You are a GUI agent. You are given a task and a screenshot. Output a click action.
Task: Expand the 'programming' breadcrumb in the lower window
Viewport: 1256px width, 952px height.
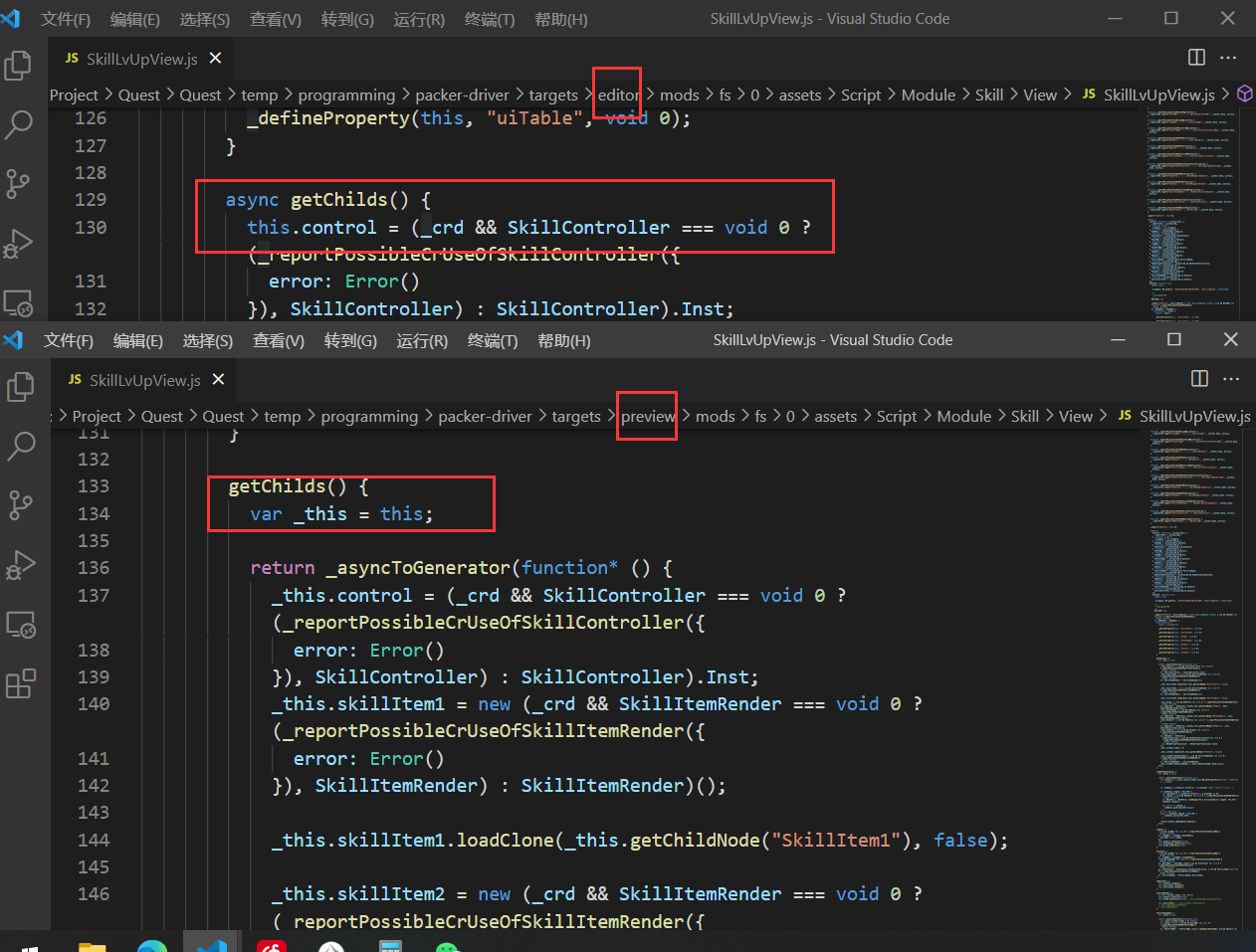369,416
